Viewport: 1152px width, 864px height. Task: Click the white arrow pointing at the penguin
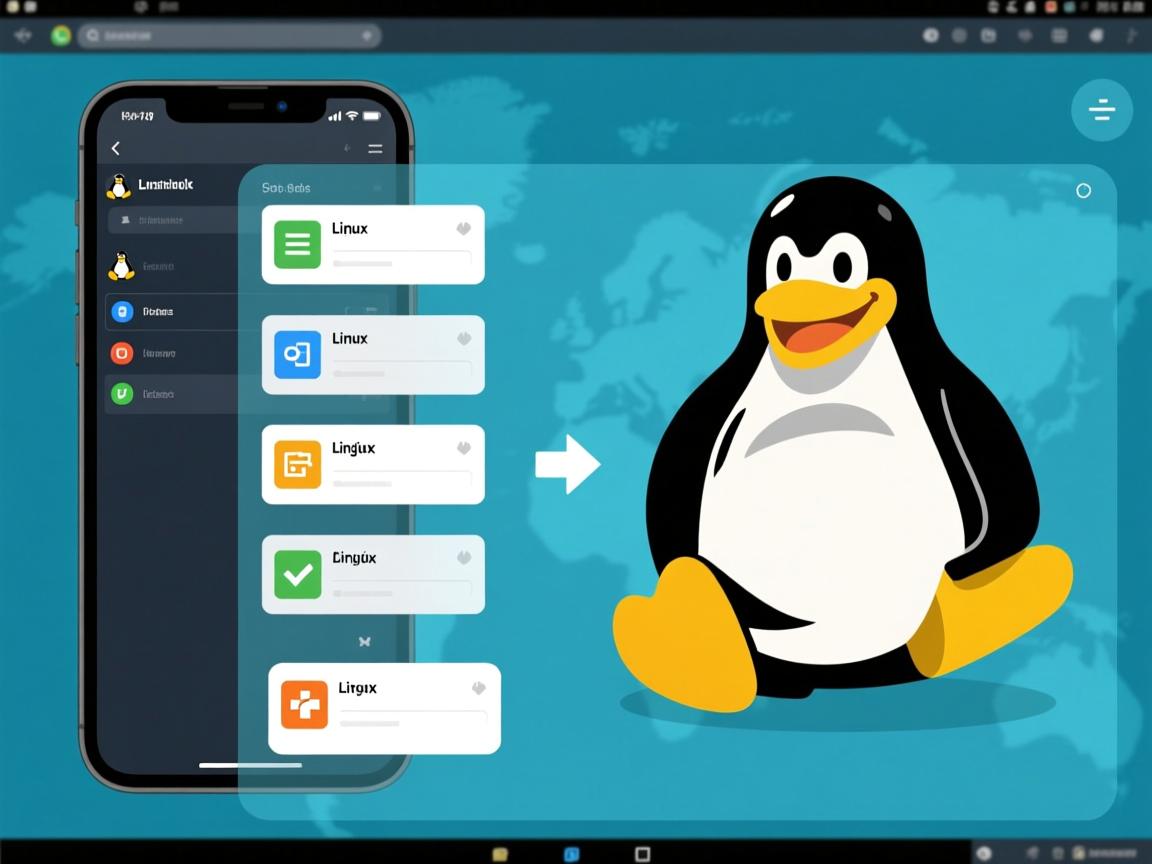pyautogui.click(x=568, y=463)
